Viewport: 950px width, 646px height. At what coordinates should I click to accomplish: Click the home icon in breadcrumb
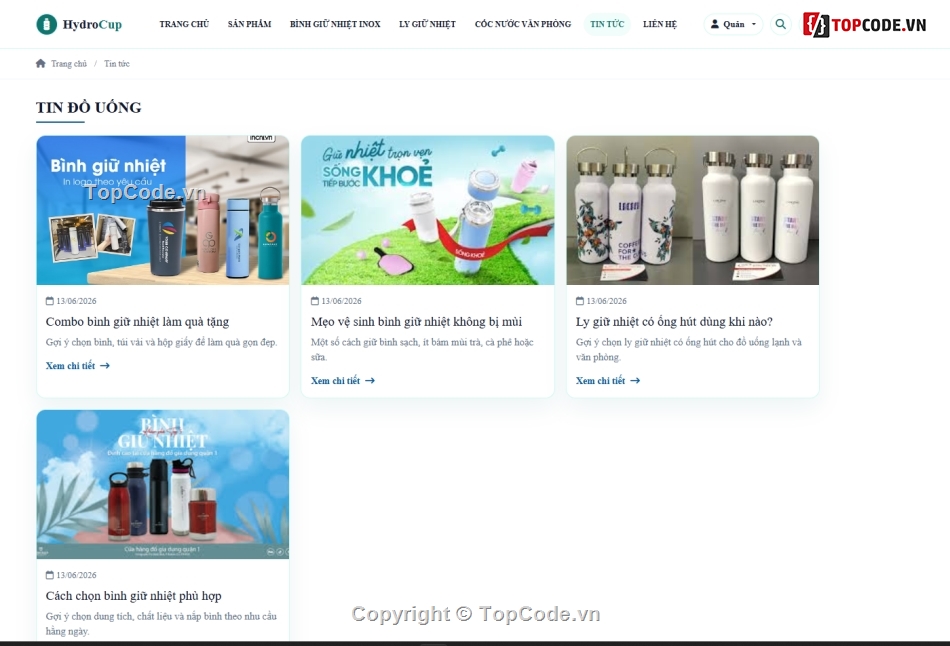(41, 64)
